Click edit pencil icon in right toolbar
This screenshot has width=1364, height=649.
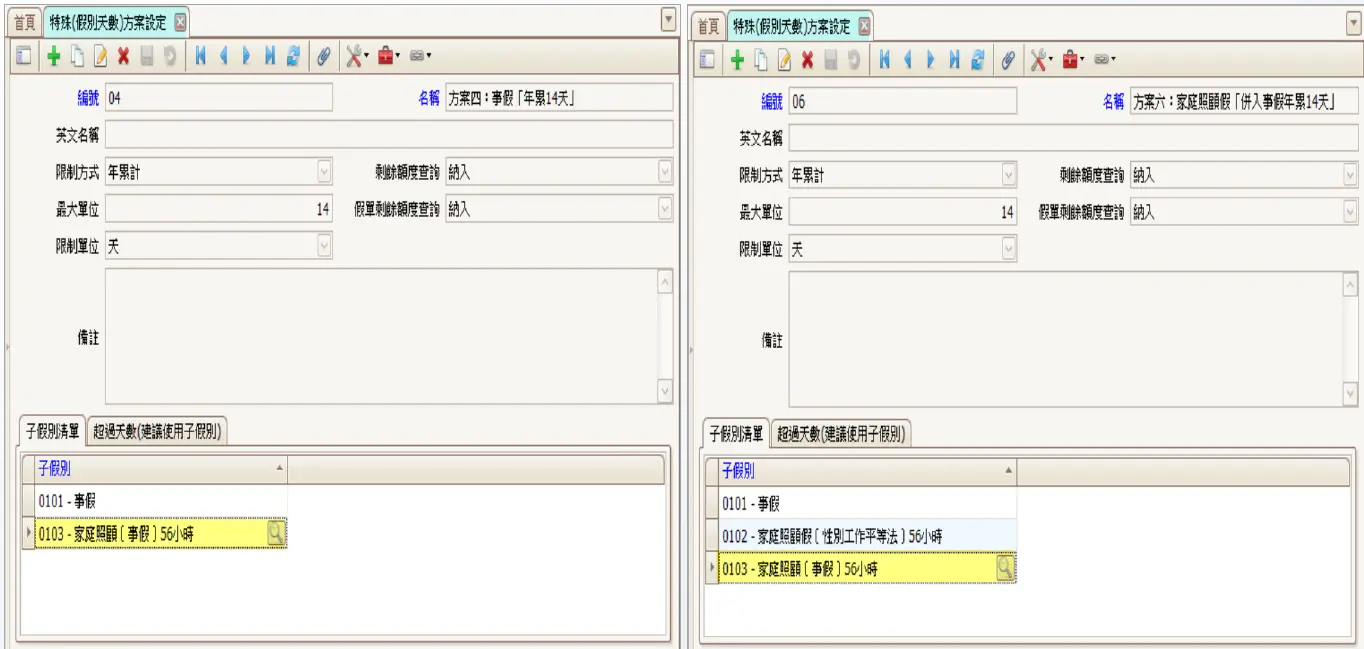(785, 60)
